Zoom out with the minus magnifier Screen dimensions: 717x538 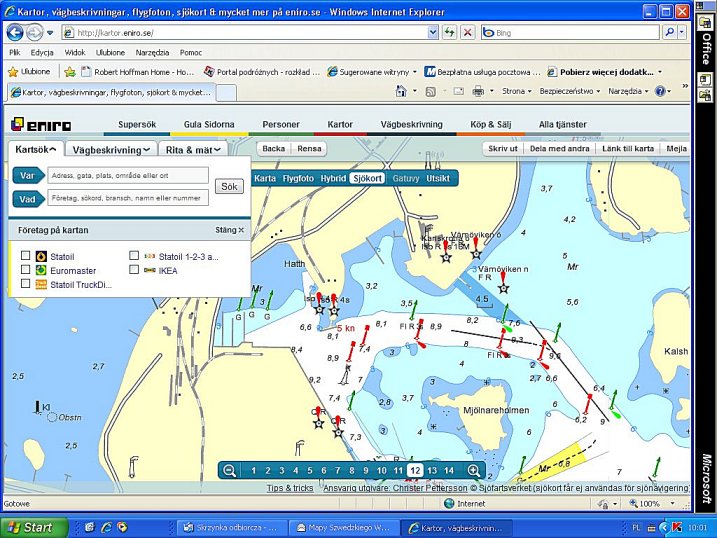230,470
